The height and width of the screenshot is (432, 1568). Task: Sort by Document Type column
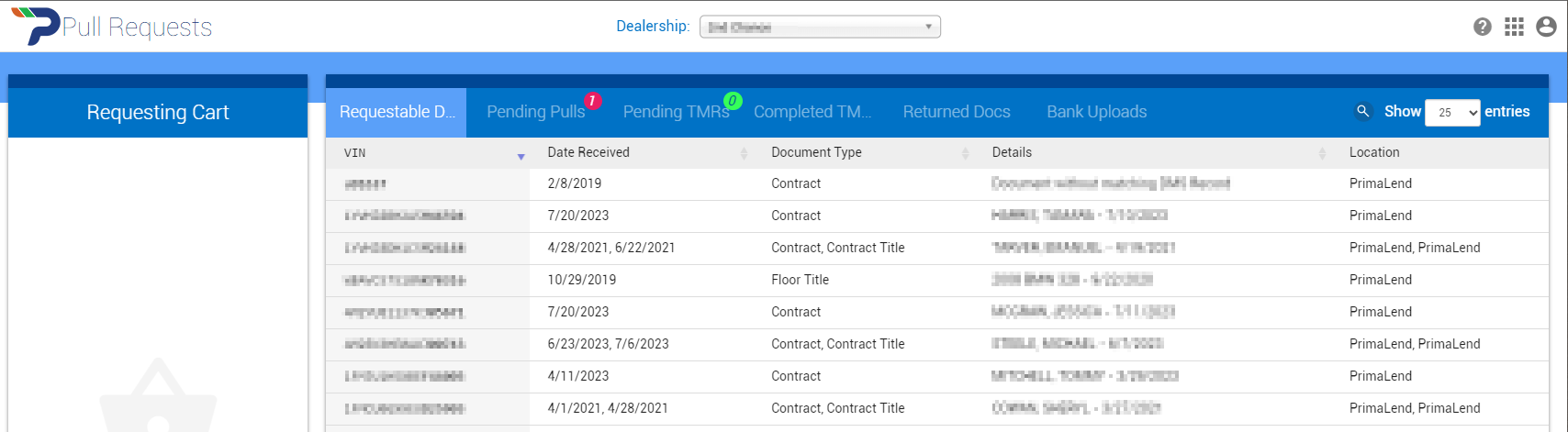tap(965, 153)
